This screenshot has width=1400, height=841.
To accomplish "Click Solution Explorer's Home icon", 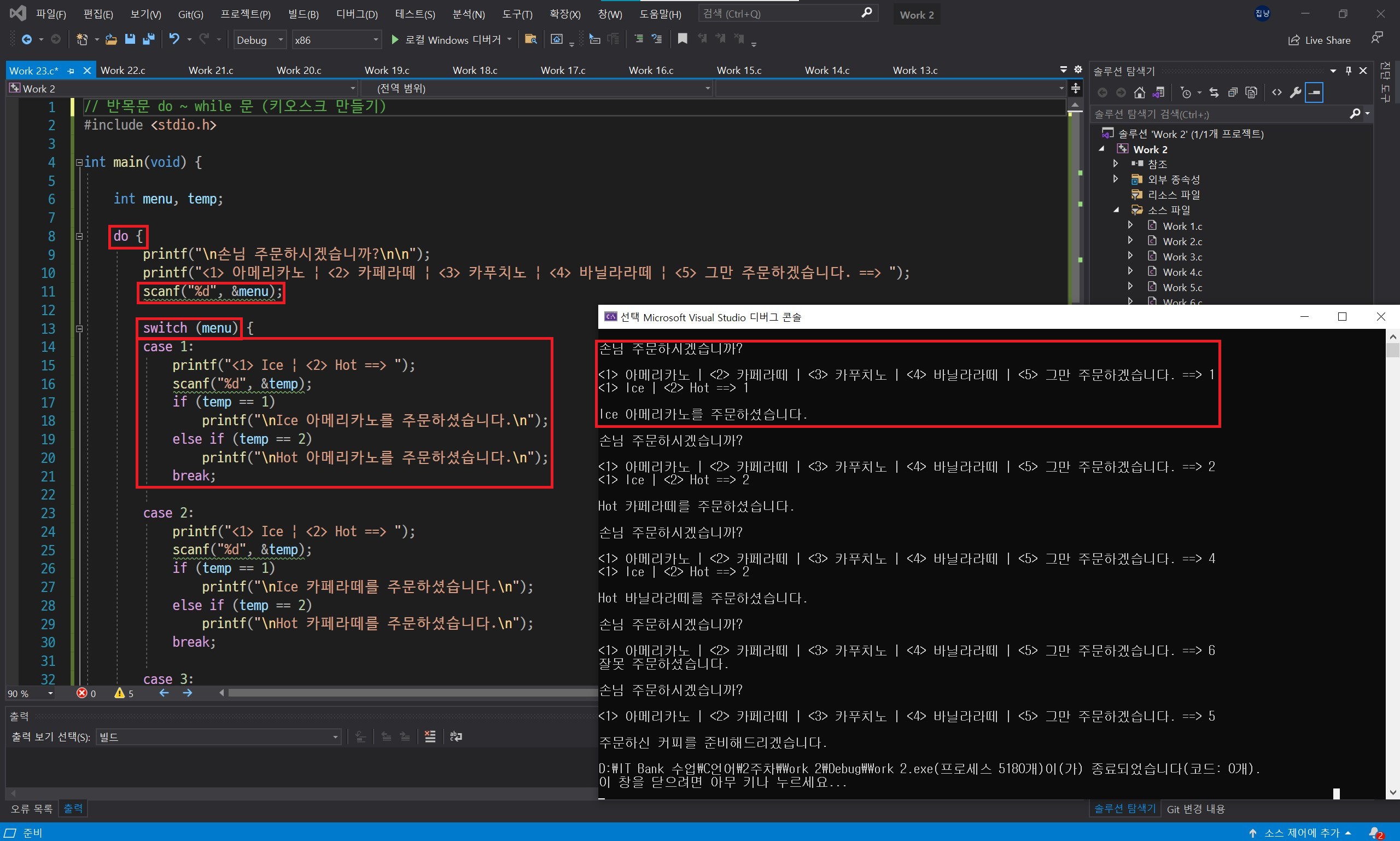I will [x=1140, y=92].
